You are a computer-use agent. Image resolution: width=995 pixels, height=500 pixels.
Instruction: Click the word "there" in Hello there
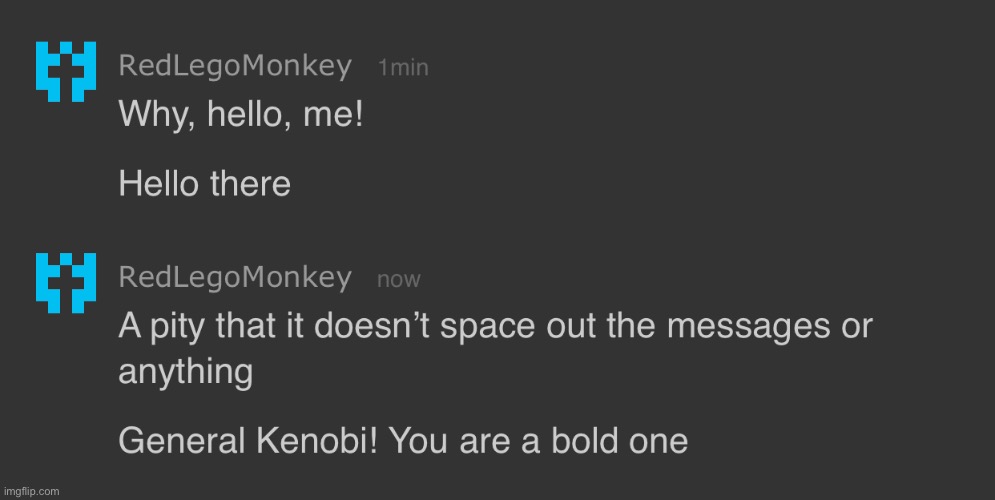(x=250, y=184)
